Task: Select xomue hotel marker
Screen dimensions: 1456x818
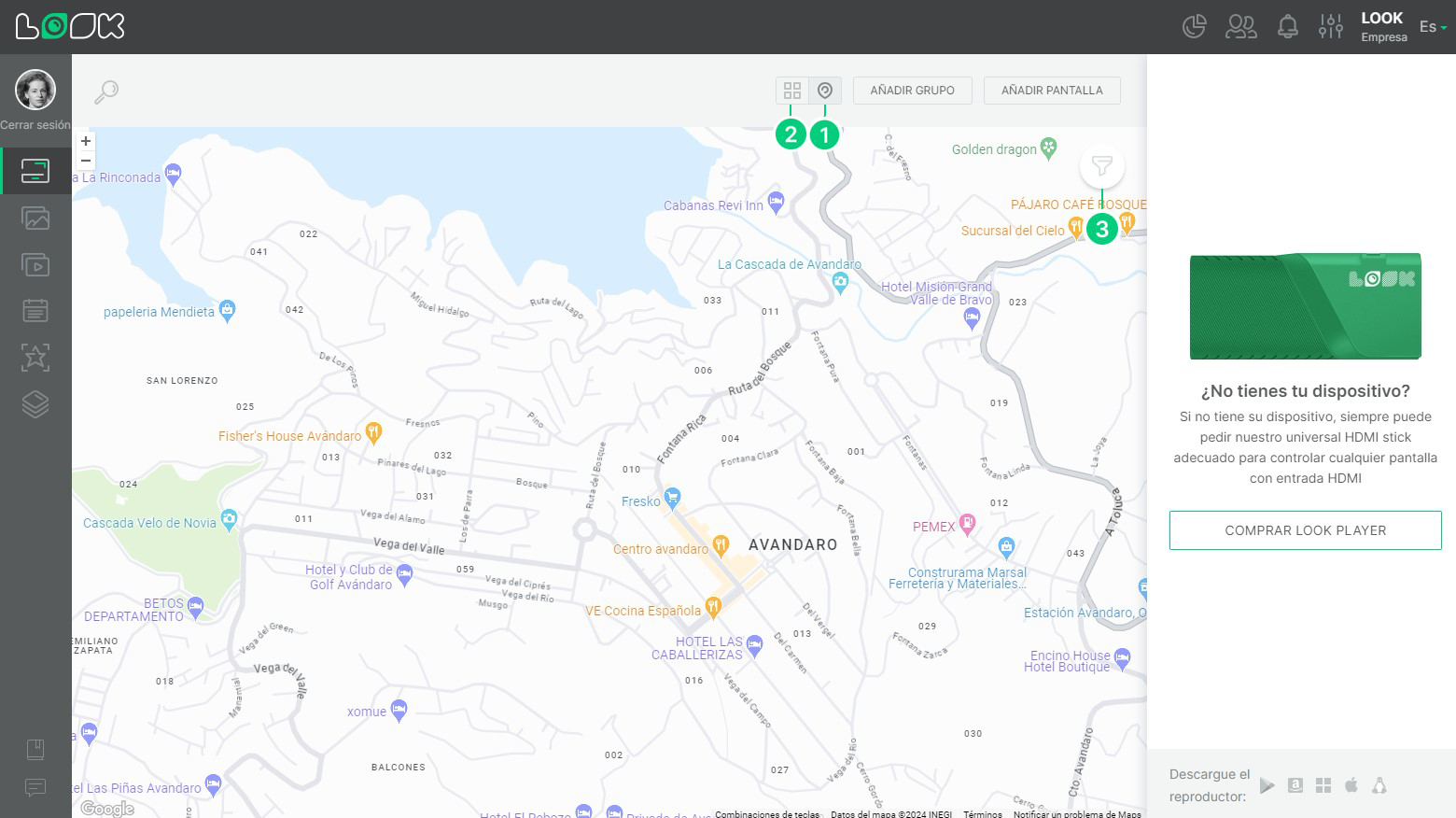Action: (x=399, y=710)
